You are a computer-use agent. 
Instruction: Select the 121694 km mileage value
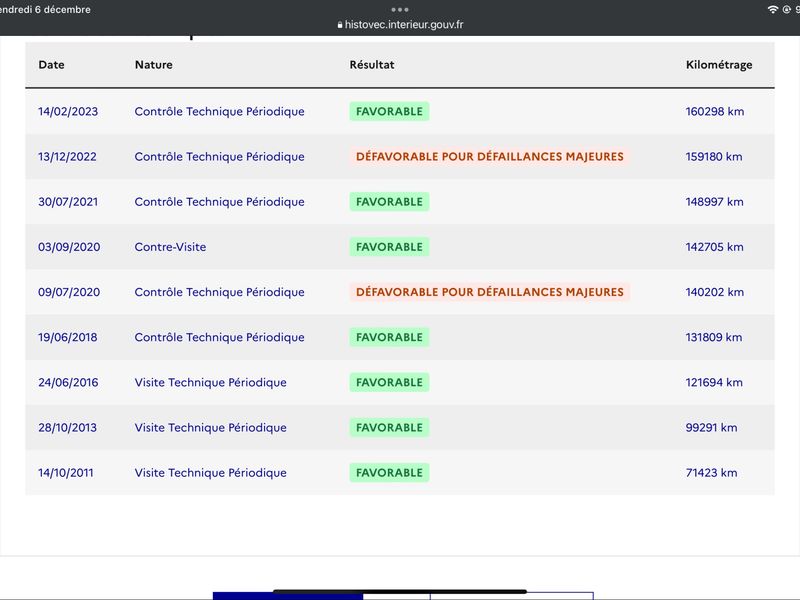click(x=714, y=382)
